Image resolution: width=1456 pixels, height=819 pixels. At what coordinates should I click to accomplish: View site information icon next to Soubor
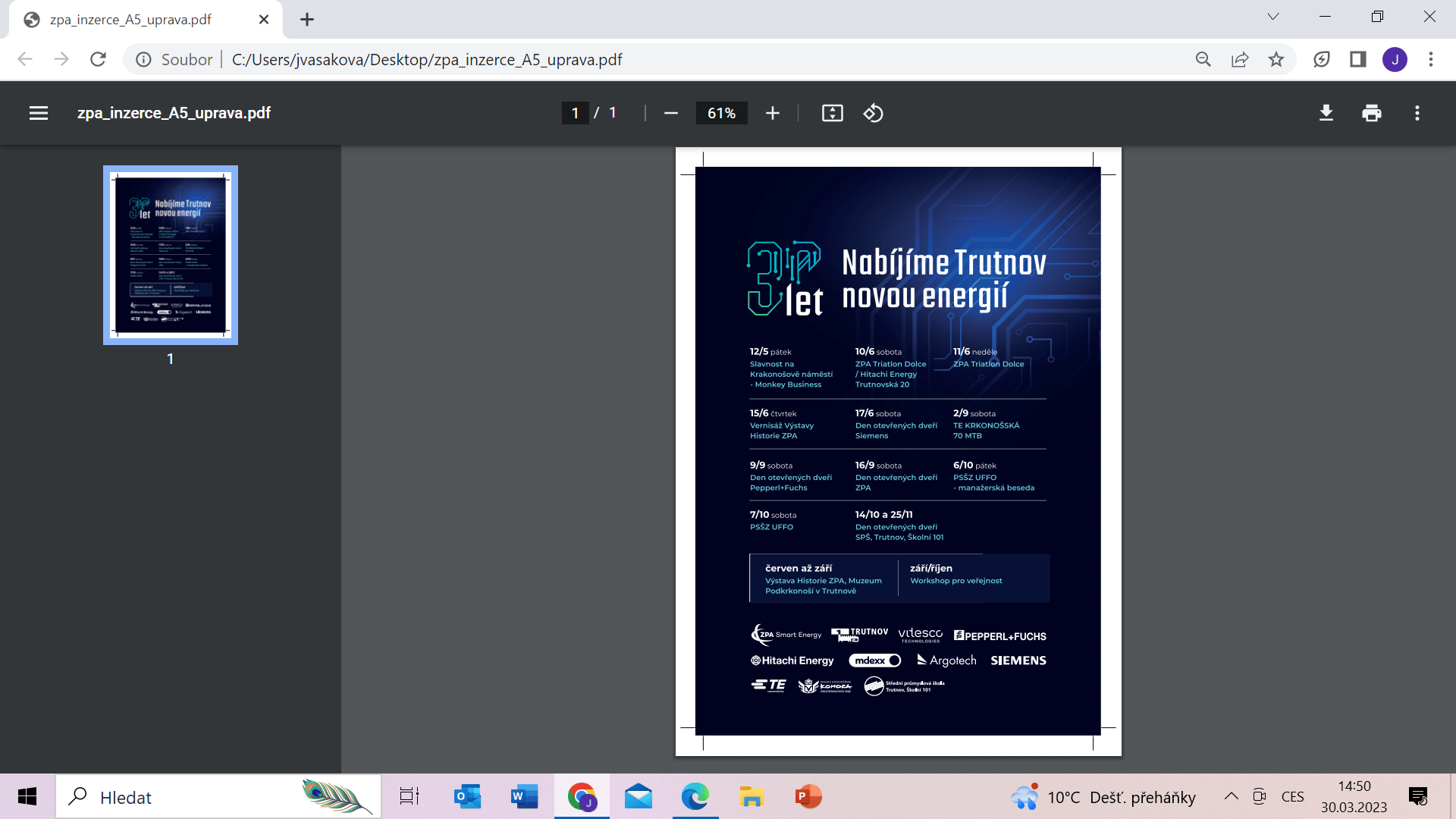(x=143, y=59)
